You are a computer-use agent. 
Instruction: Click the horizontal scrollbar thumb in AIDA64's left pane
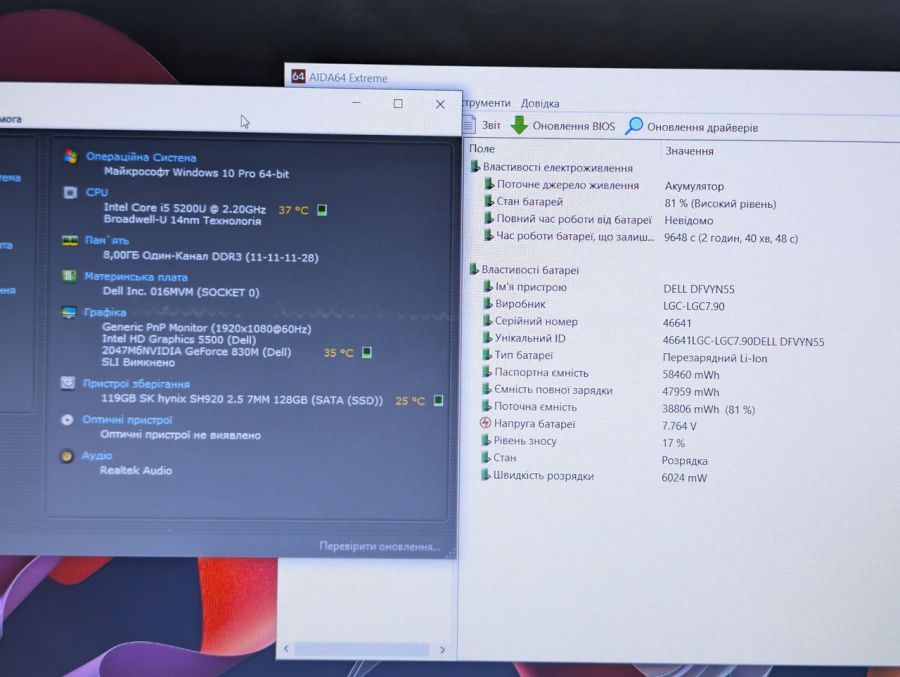coord(362,649)
